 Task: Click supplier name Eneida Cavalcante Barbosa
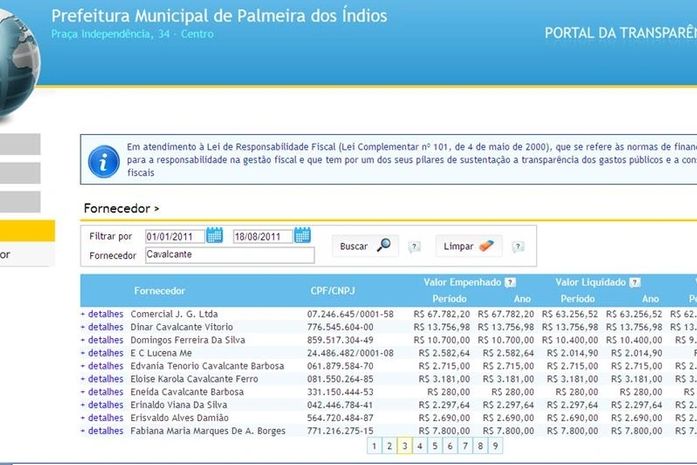point(187,392)
